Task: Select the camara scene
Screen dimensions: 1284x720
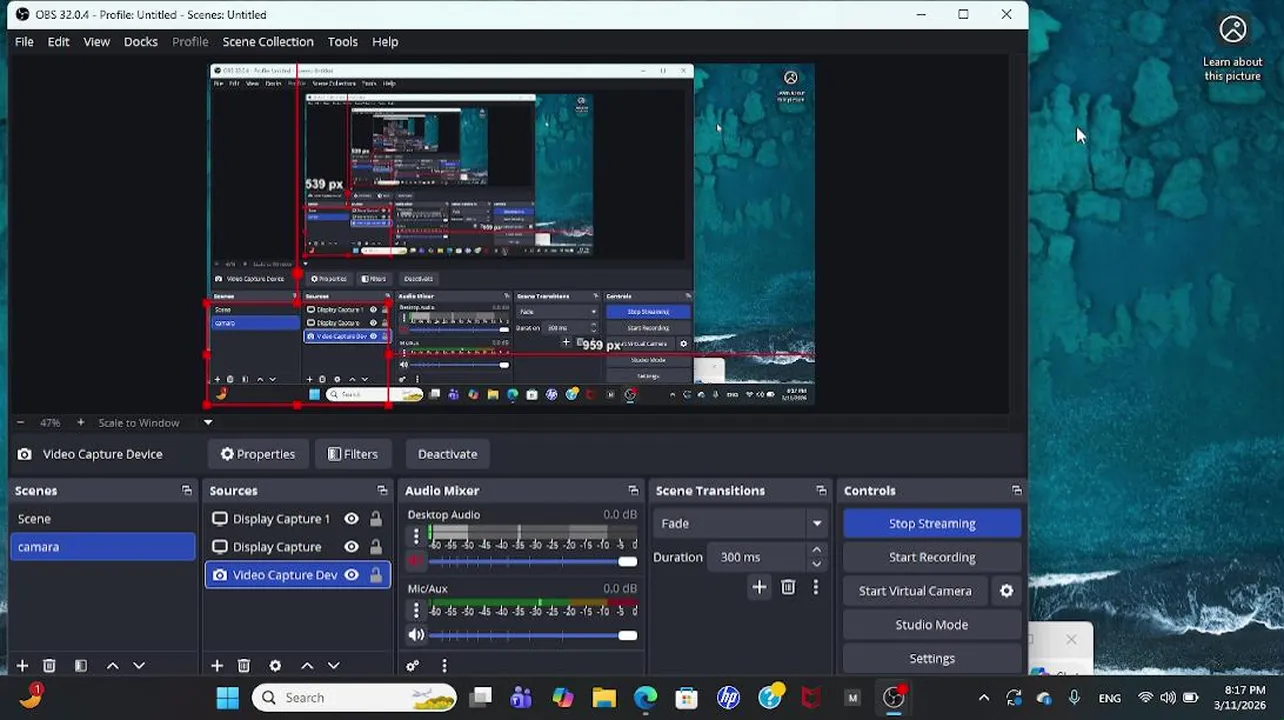Action: click(x=103, y=547)
